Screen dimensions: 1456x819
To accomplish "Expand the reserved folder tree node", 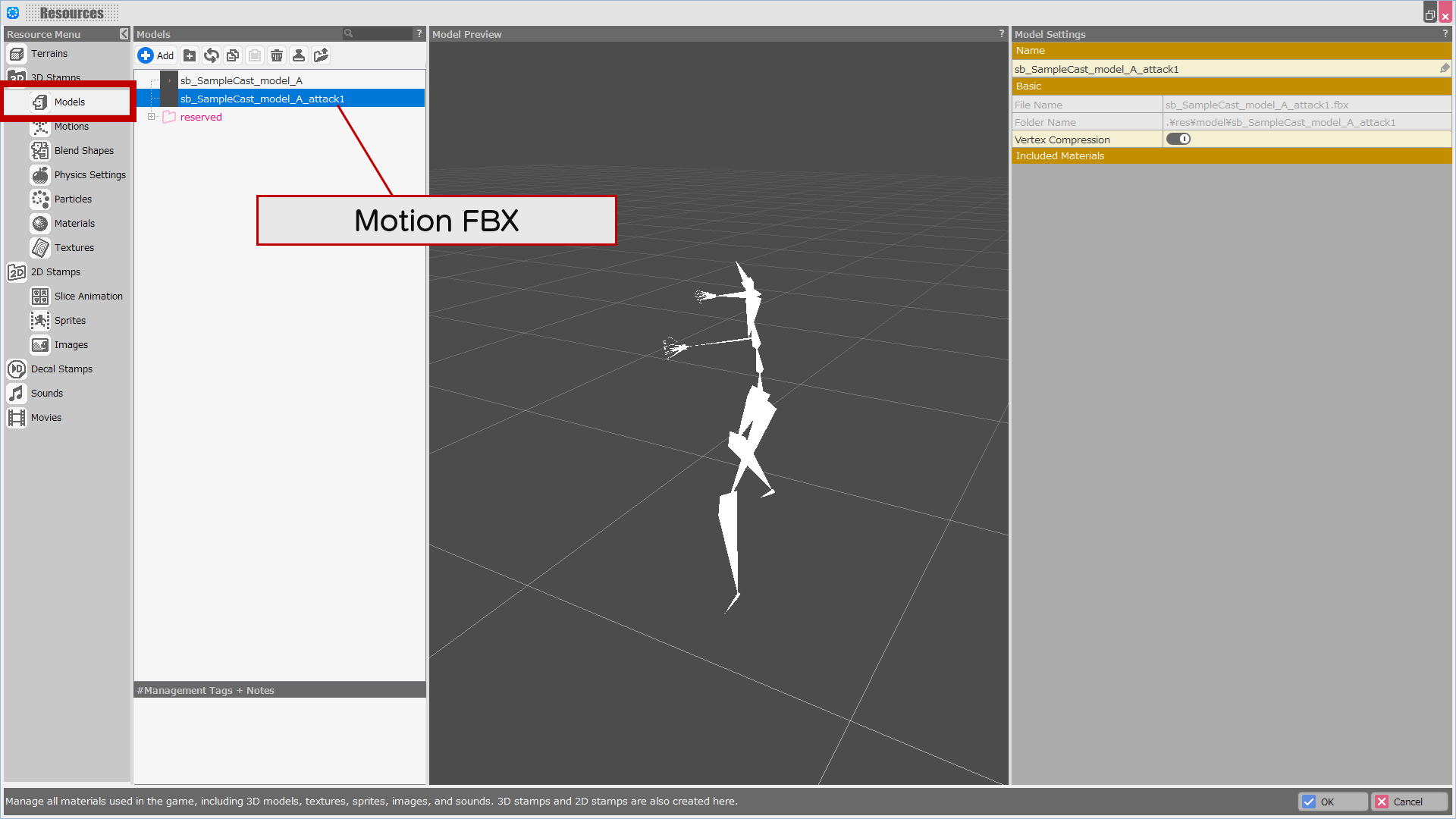I will pyautogui.click(x=151, y=117).
